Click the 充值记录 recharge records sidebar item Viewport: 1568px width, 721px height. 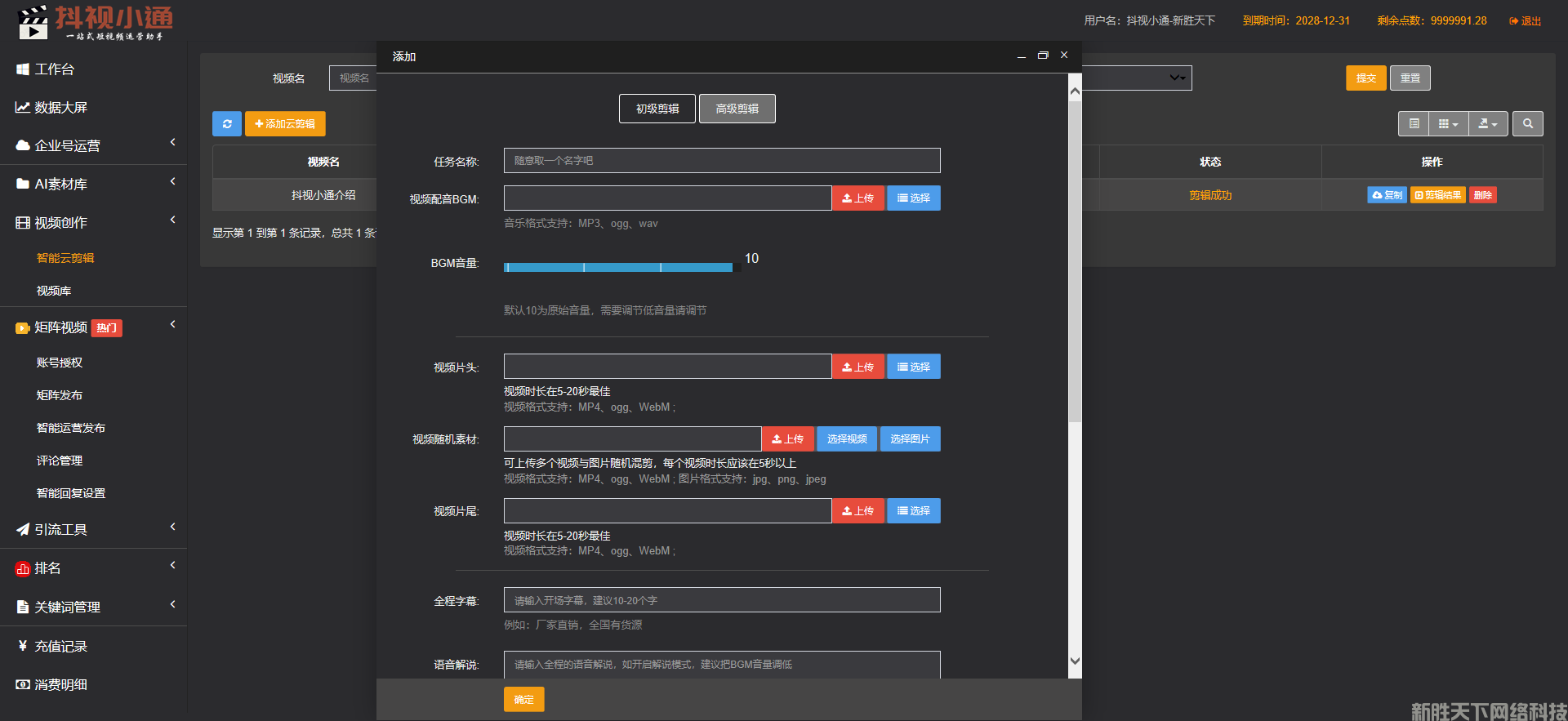(x=60, y=646)
